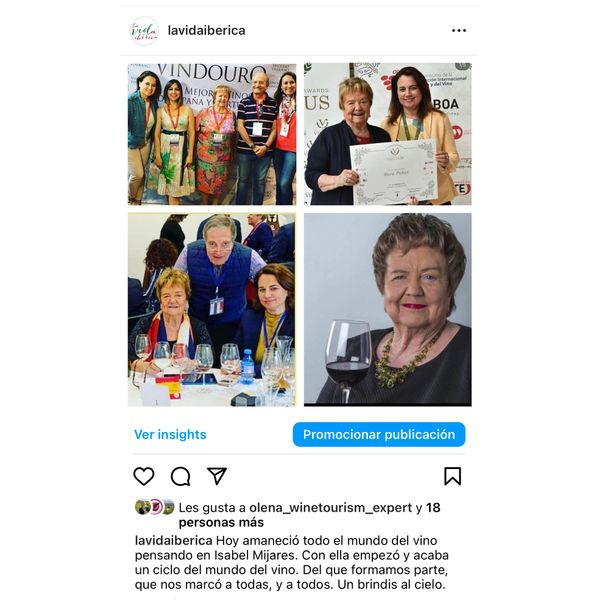This screenshot has width=600, height=600.
Task: Open the lavidaiberica profile picture
Action: [x=144, y=31]
